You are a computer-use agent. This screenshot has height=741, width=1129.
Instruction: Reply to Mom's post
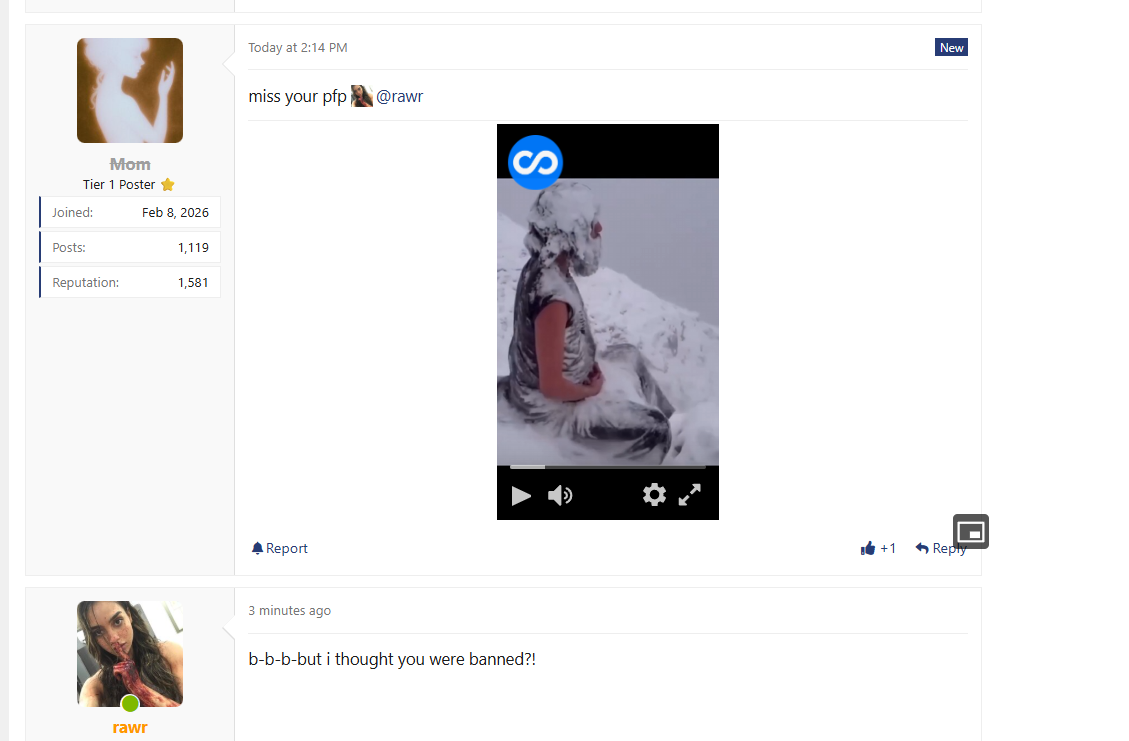pyautogui.click(x=940, y=548)
